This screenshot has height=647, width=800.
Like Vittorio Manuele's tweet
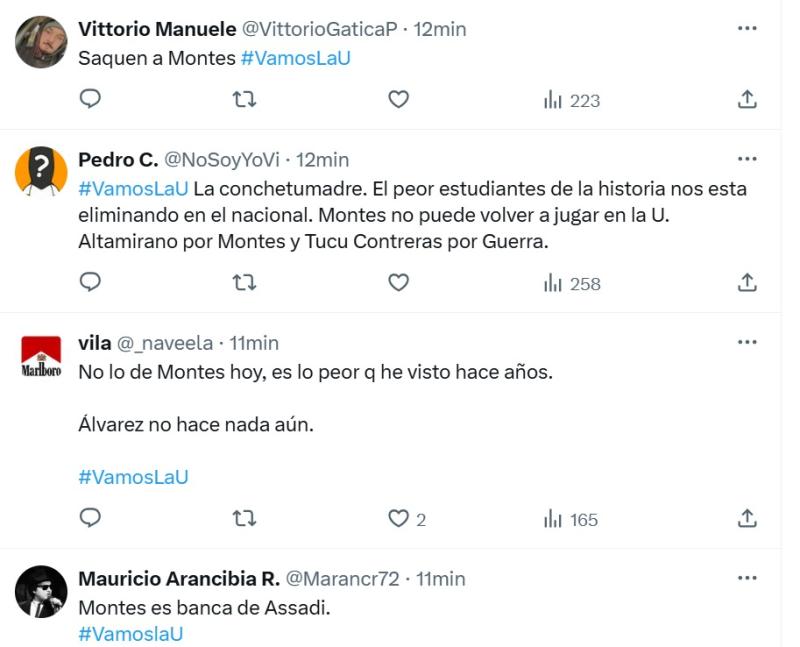coord(400,100)
